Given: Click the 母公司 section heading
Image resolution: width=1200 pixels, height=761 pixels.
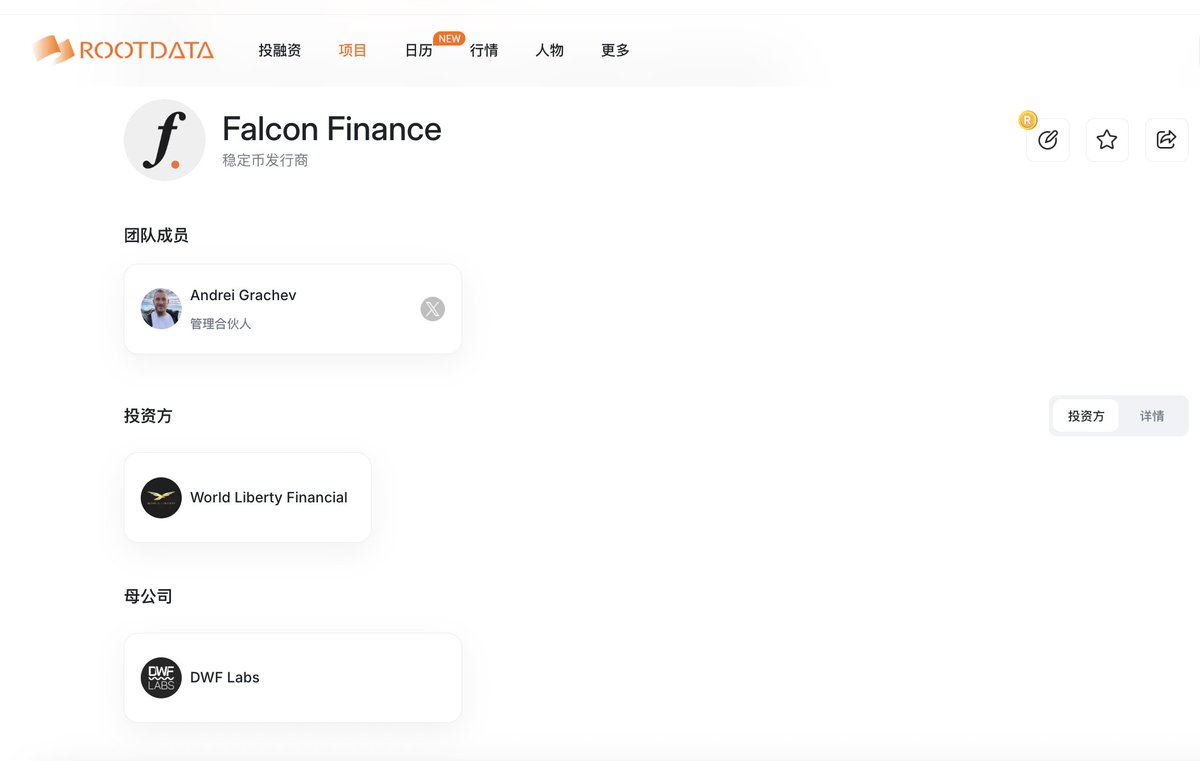Looking at the screenshot, I should [x=148, y=596].
